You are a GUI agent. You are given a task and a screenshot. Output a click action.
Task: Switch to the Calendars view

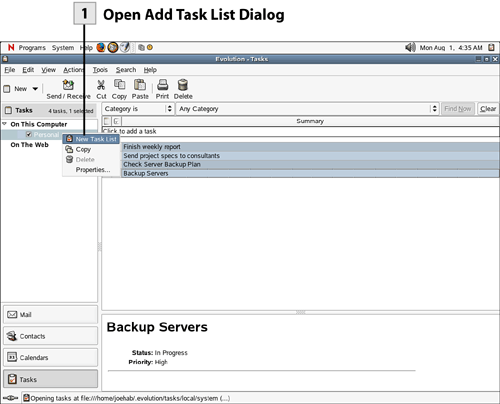point(50,357)
